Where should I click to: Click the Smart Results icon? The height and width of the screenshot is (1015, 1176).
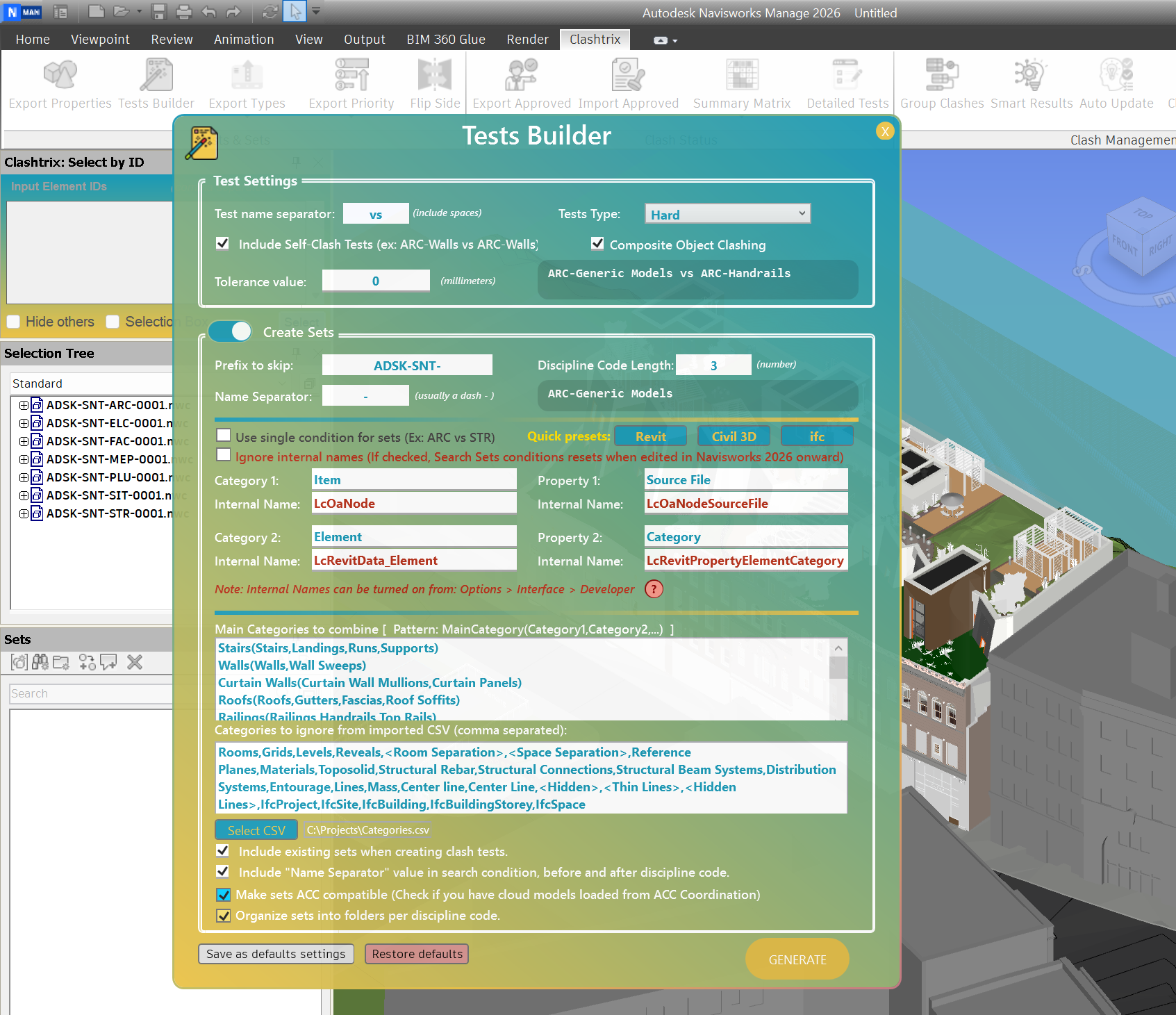tap(1031, 75)
